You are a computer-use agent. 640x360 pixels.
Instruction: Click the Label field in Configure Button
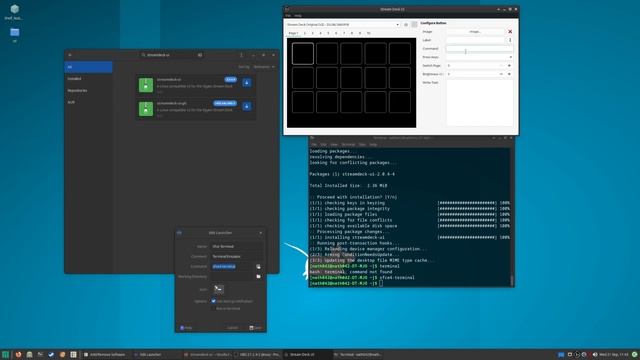tap(475, 40)
